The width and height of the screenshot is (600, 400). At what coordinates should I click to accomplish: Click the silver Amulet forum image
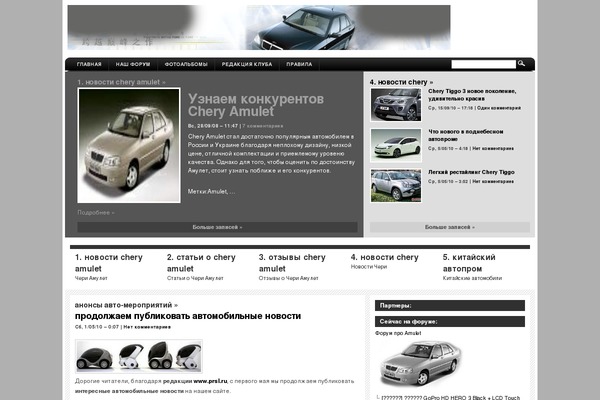pos(421,364)
